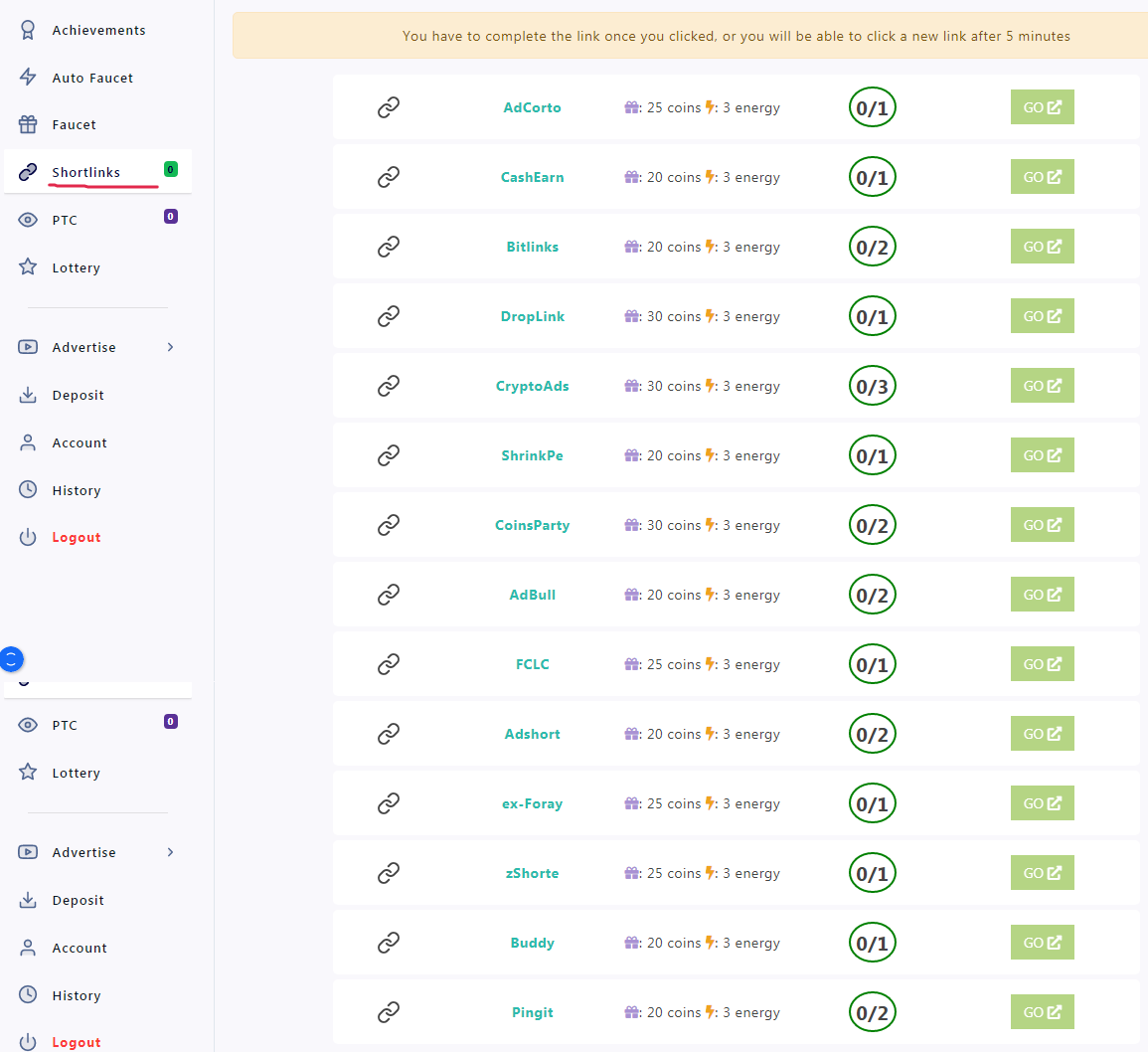The height and width of the screenshot is (1052, 1148).
Task: Launch the Bitlinks shortlink with GO
Action: pos(1042,247)
